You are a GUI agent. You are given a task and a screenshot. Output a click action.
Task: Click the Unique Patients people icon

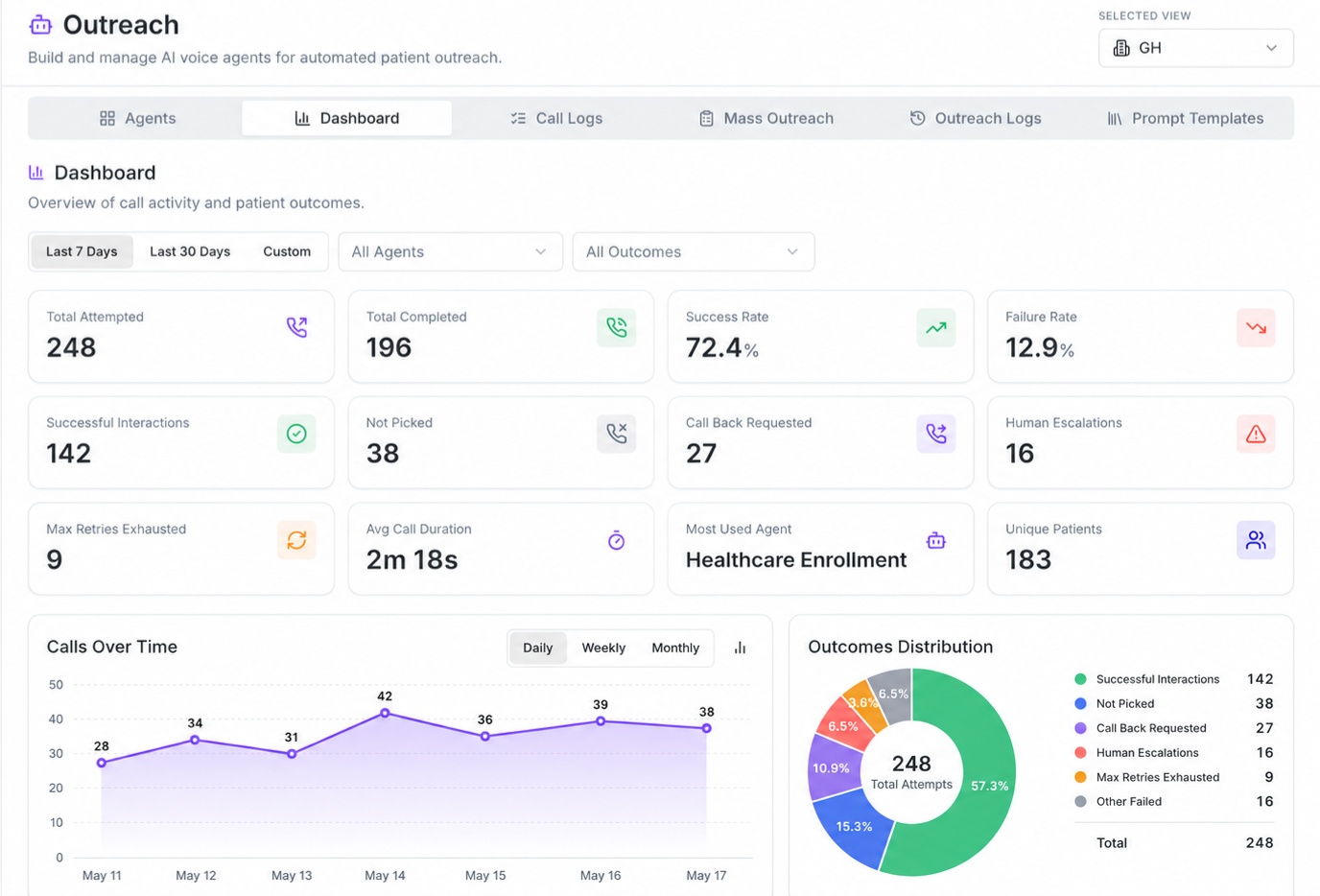click(1256, 540)
